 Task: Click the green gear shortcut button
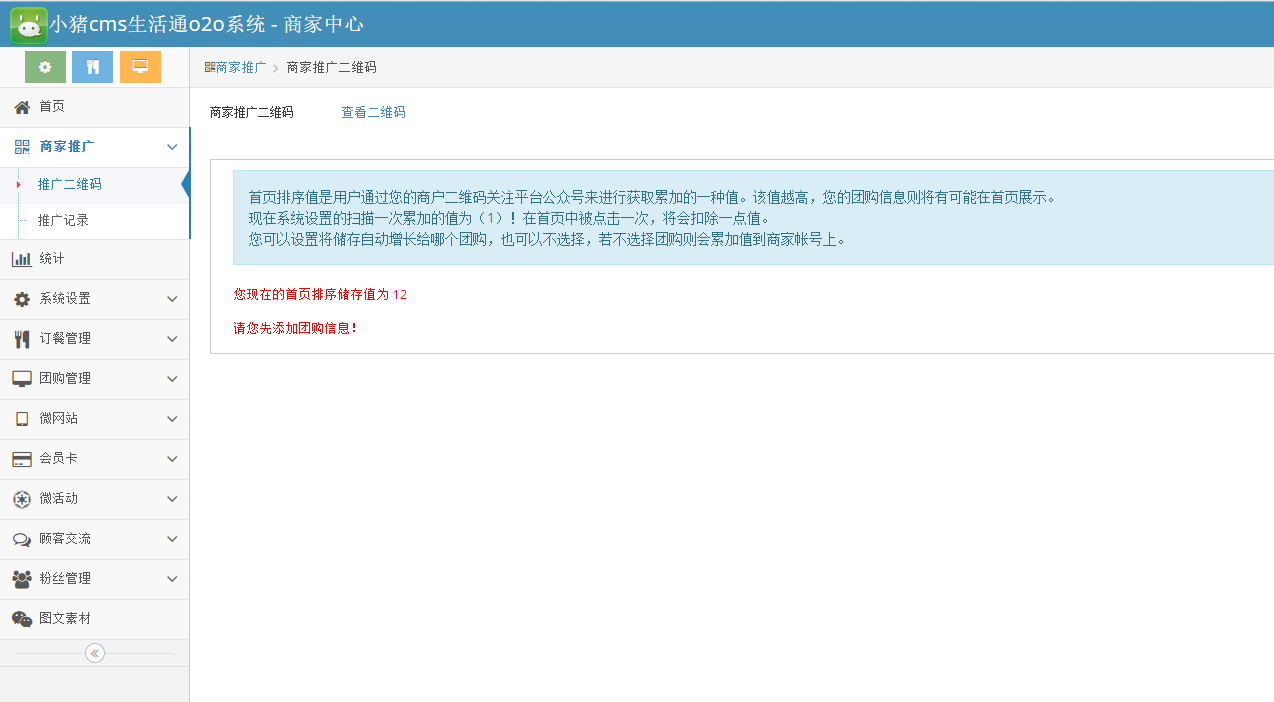(x=45, y=67)
